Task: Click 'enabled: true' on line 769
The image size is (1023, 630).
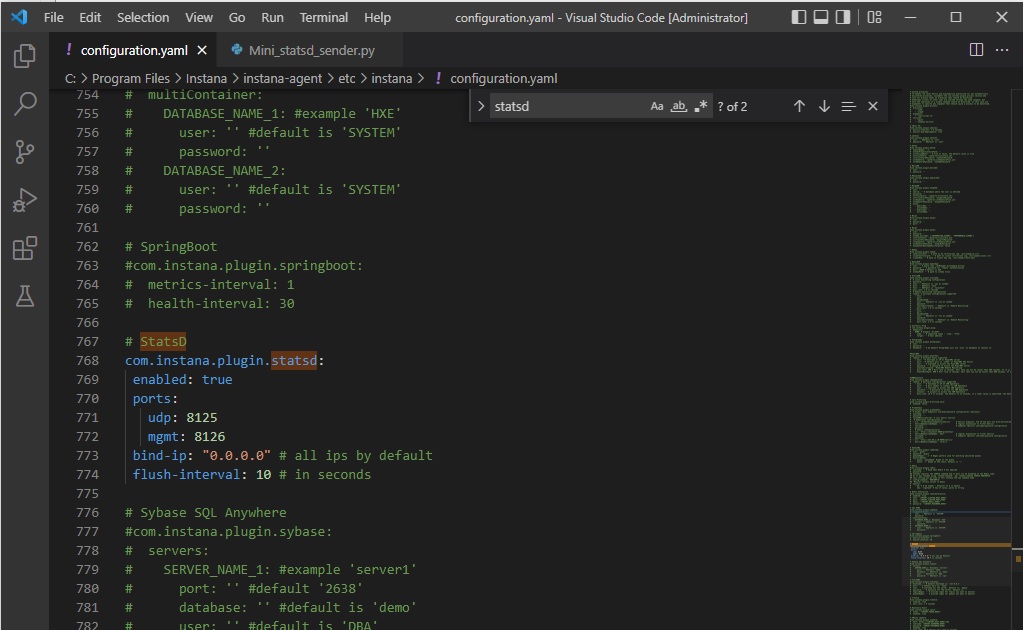Action: 182,380
